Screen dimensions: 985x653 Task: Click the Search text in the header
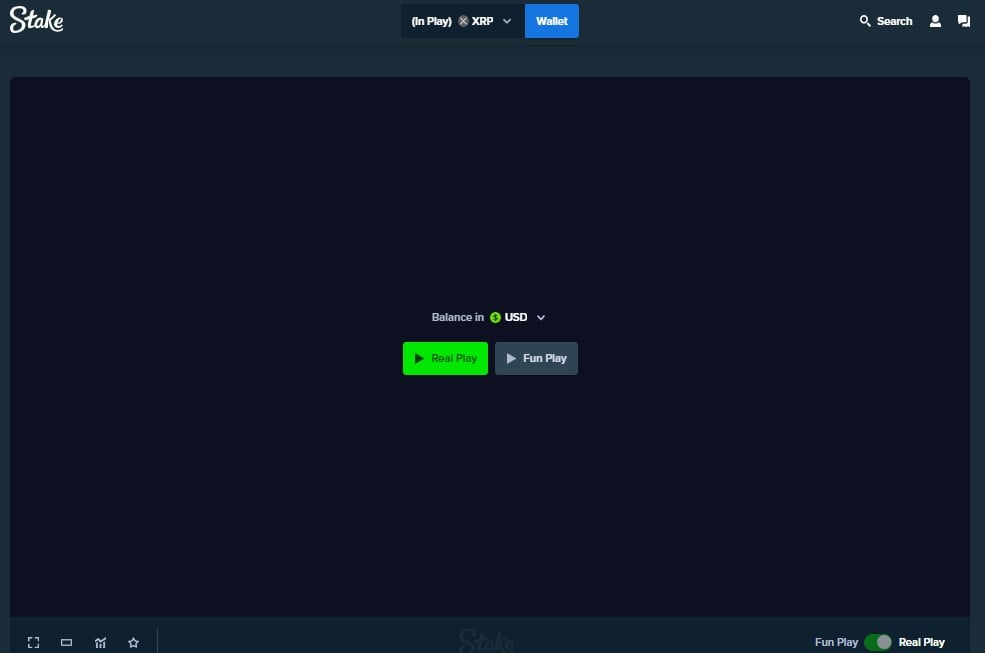point(894,21)
